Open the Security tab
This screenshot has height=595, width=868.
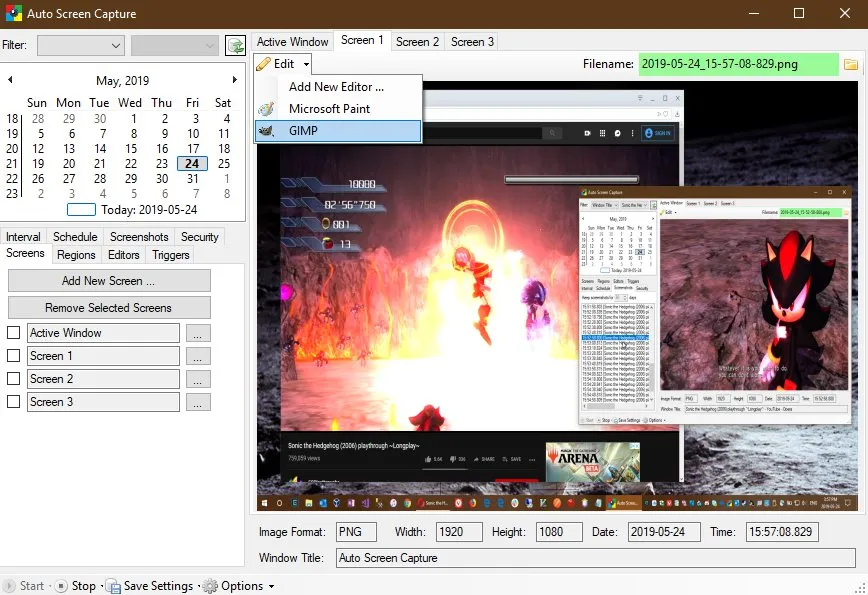click(200, 237)
